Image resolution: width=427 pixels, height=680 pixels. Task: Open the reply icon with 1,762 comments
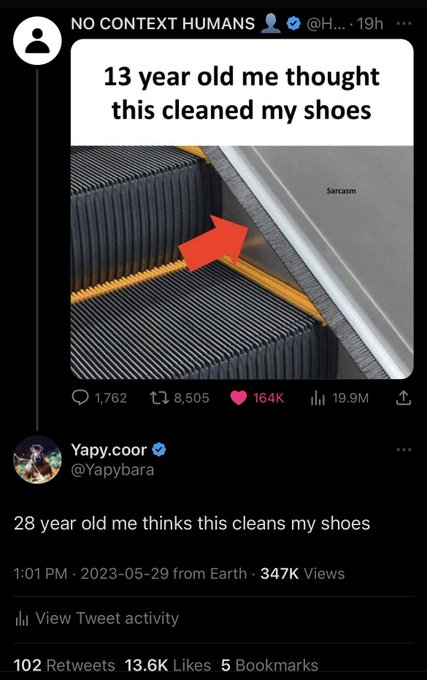click(80, 397)
